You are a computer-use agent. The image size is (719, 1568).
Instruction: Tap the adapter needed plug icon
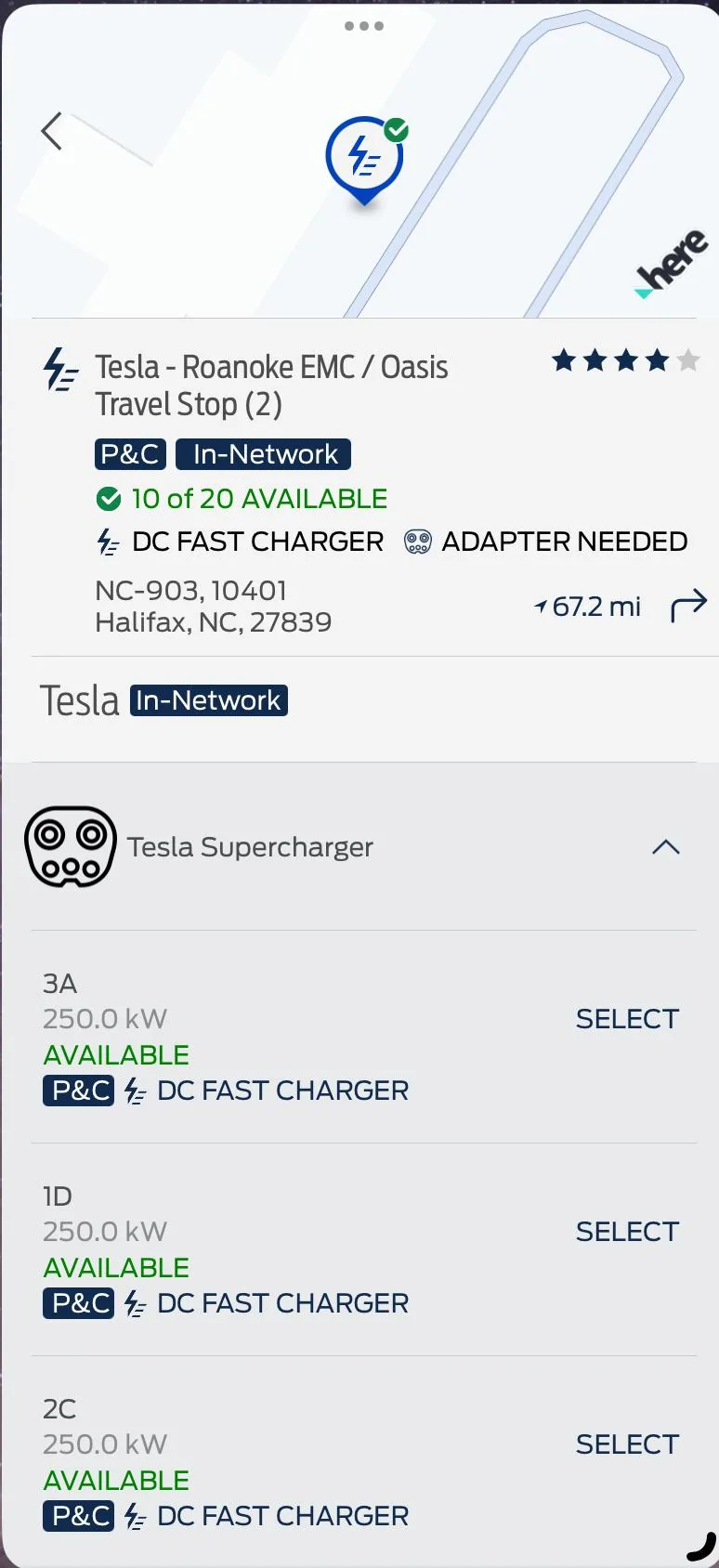tap(418, 542)
